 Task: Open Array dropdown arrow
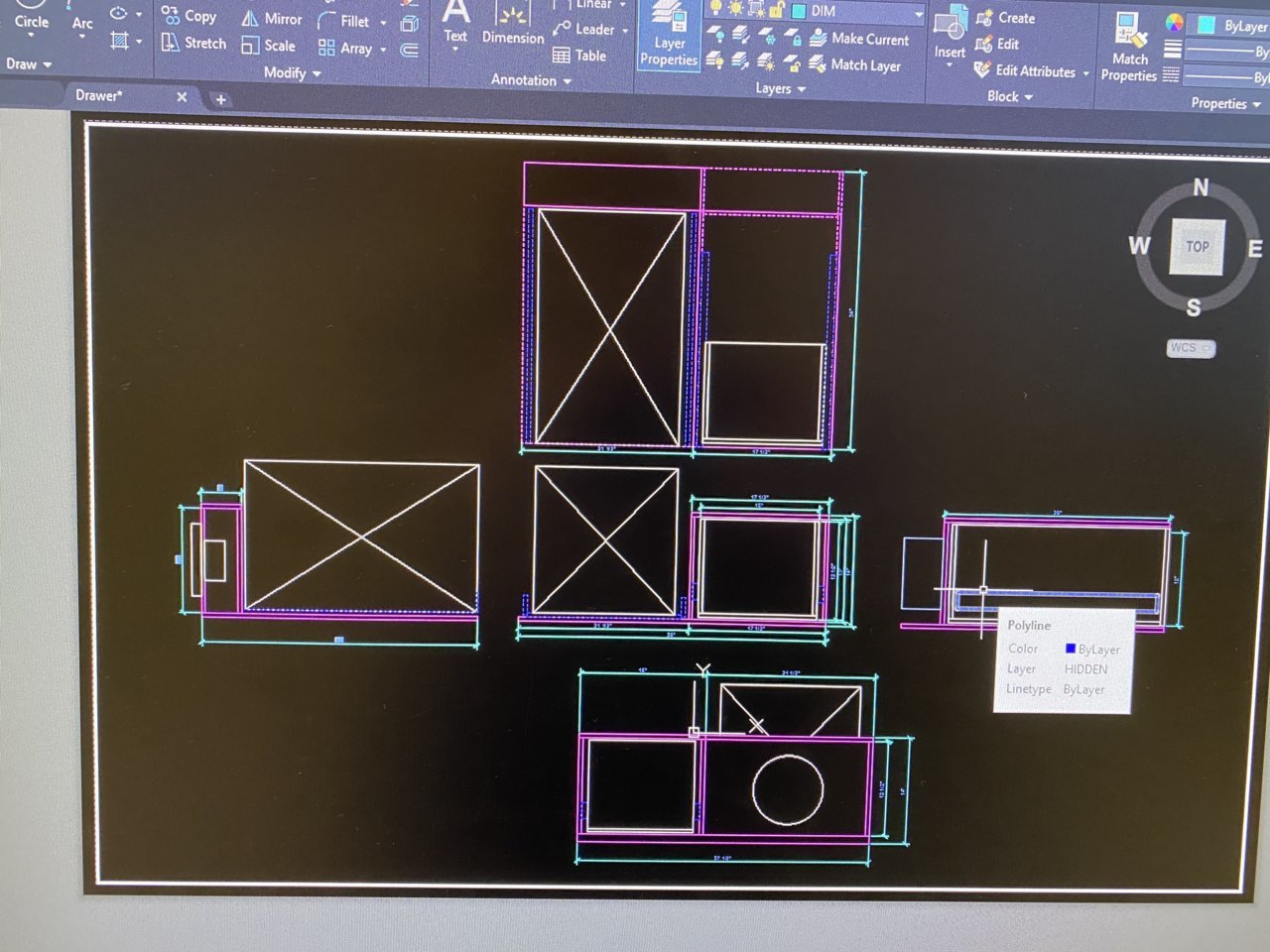click(x=383, y=49)
